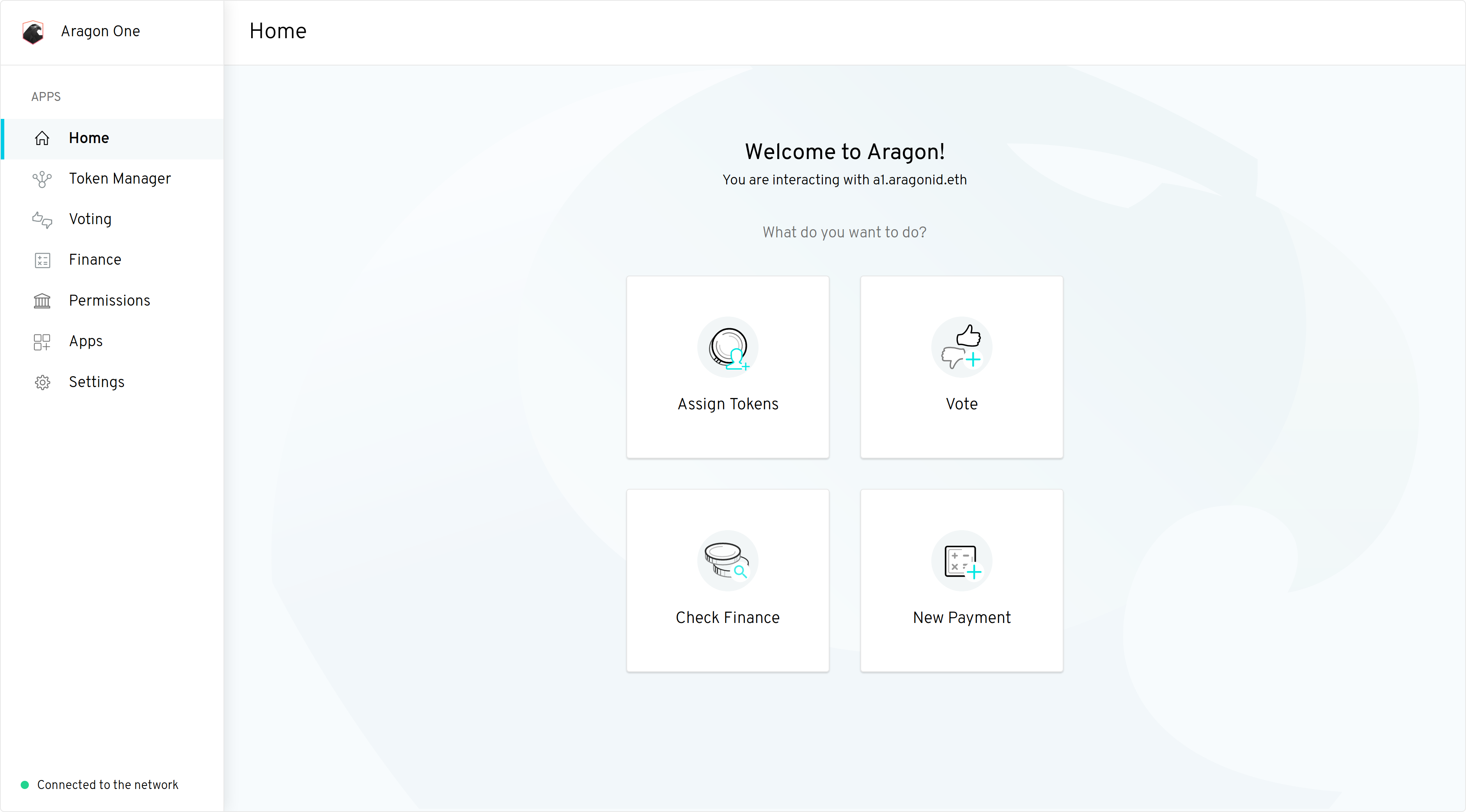Viewport: 1466px width, 812px height.
Task: Open the Finance app label in sidebar
Action: click(95, 260)
